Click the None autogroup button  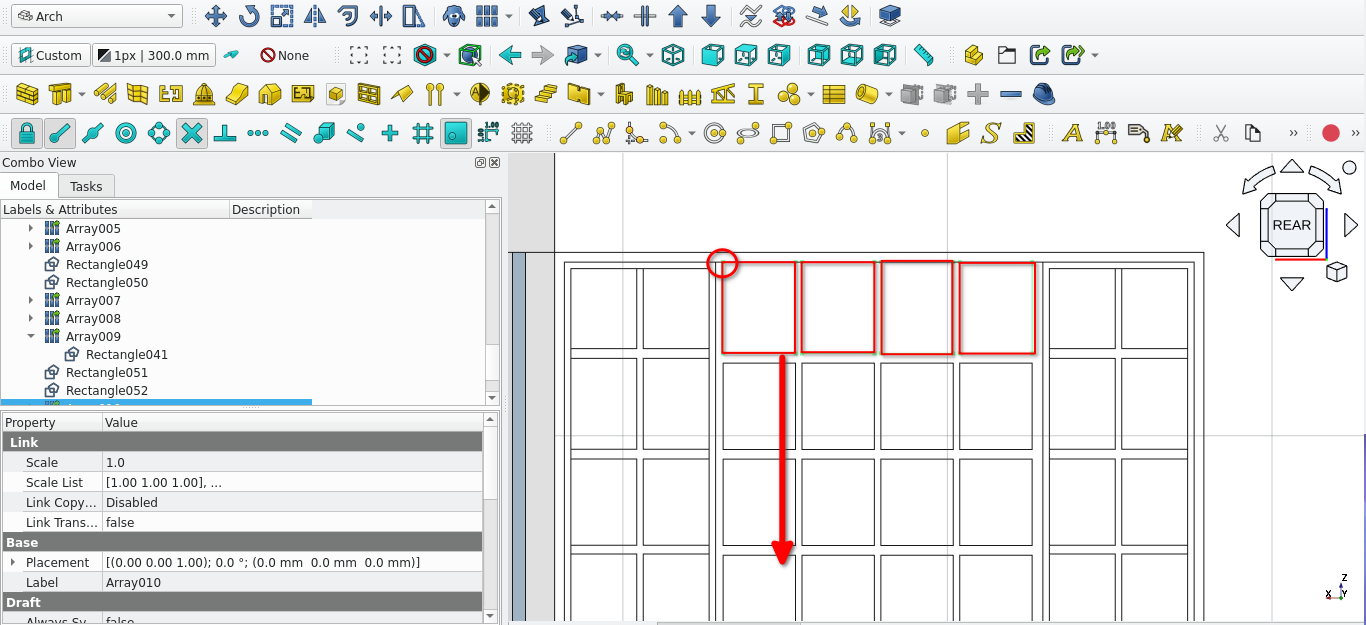tap(284, 55)
